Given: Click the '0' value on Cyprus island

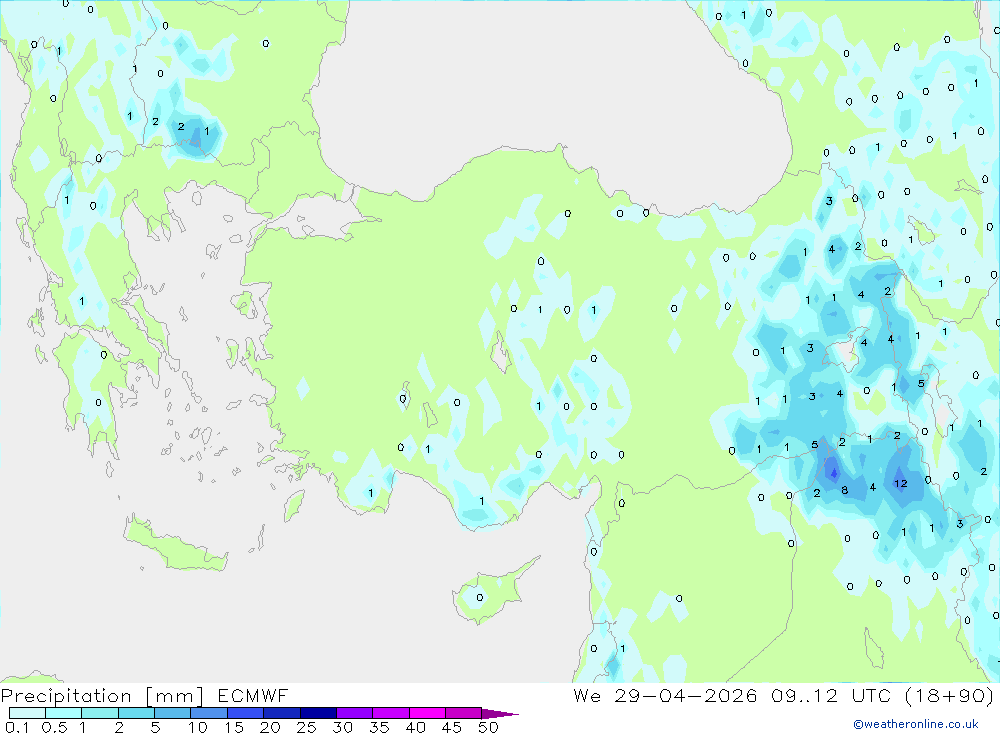Looking at the screenshot, I should (x=480, y=598).
